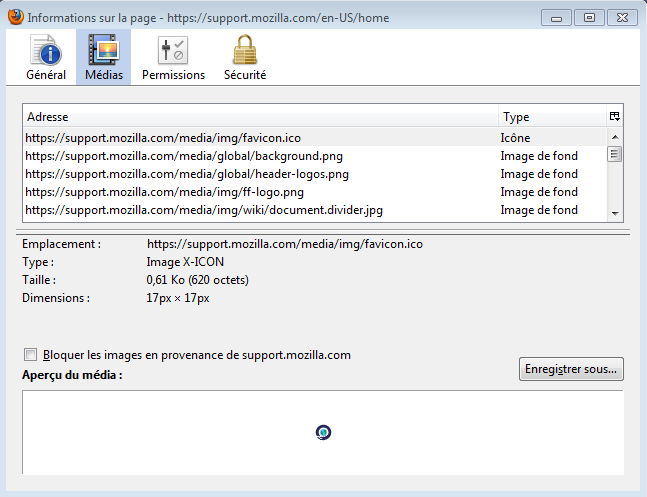Click the Firefox icon in title bar

point(16,17)
